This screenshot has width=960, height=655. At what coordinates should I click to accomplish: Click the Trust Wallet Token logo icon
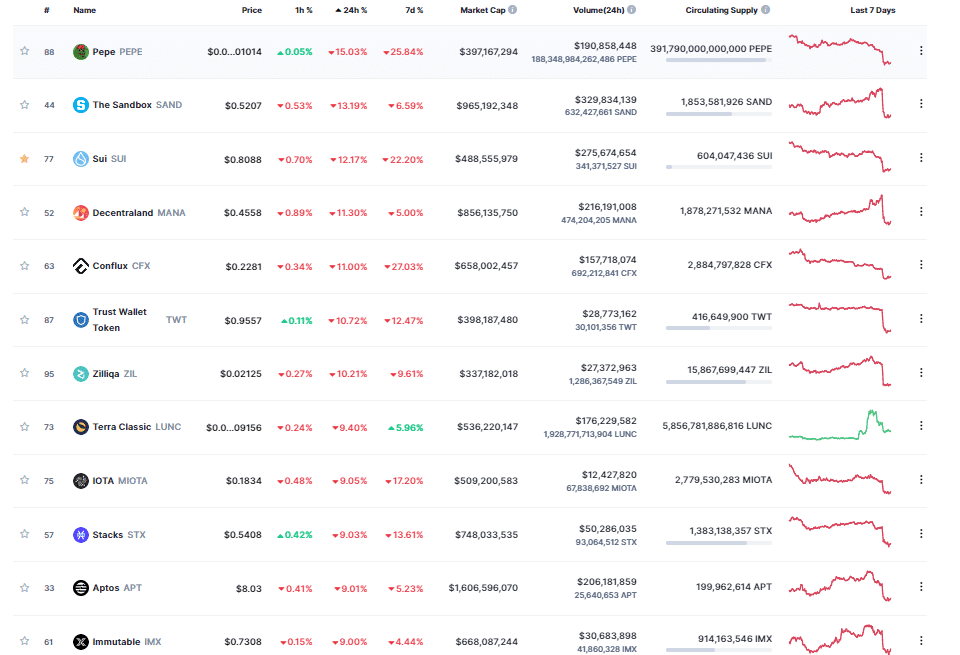[81, 320]
